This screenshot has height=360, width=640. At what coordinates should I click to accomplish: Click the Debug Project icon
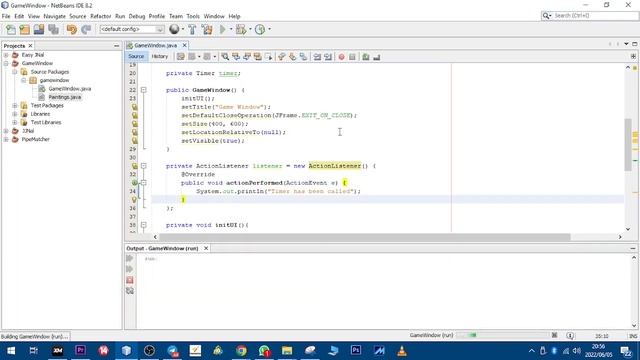click(x=241, y=29)
